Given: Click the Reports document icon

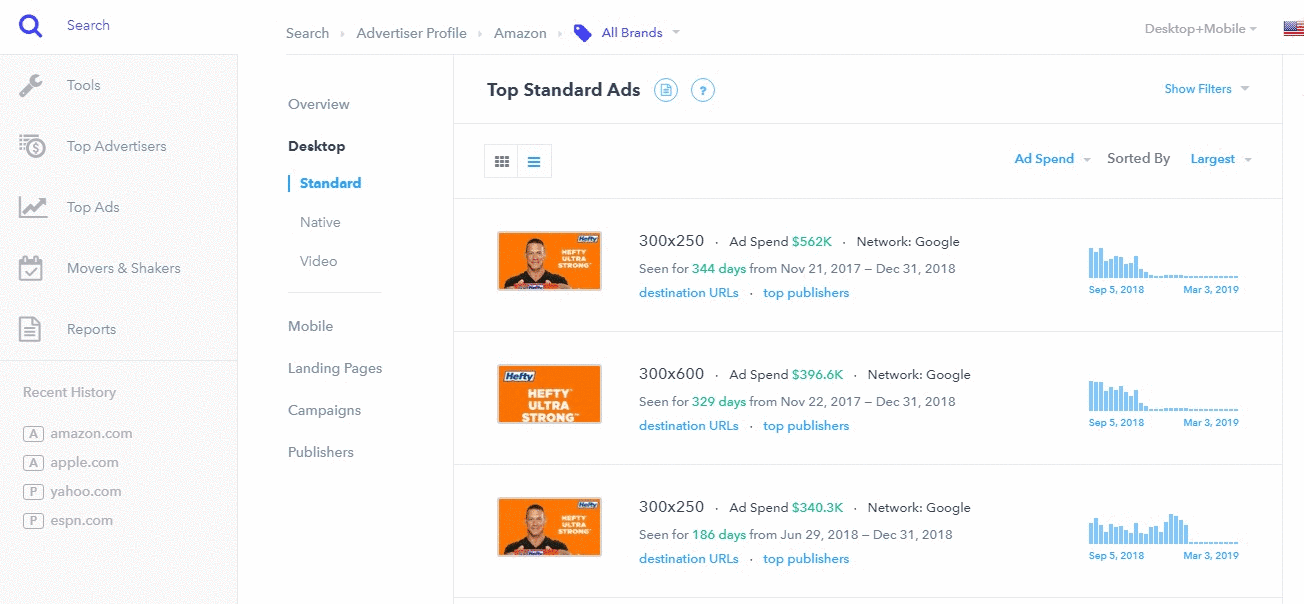Looking at the screenshot, I should 31,329.
